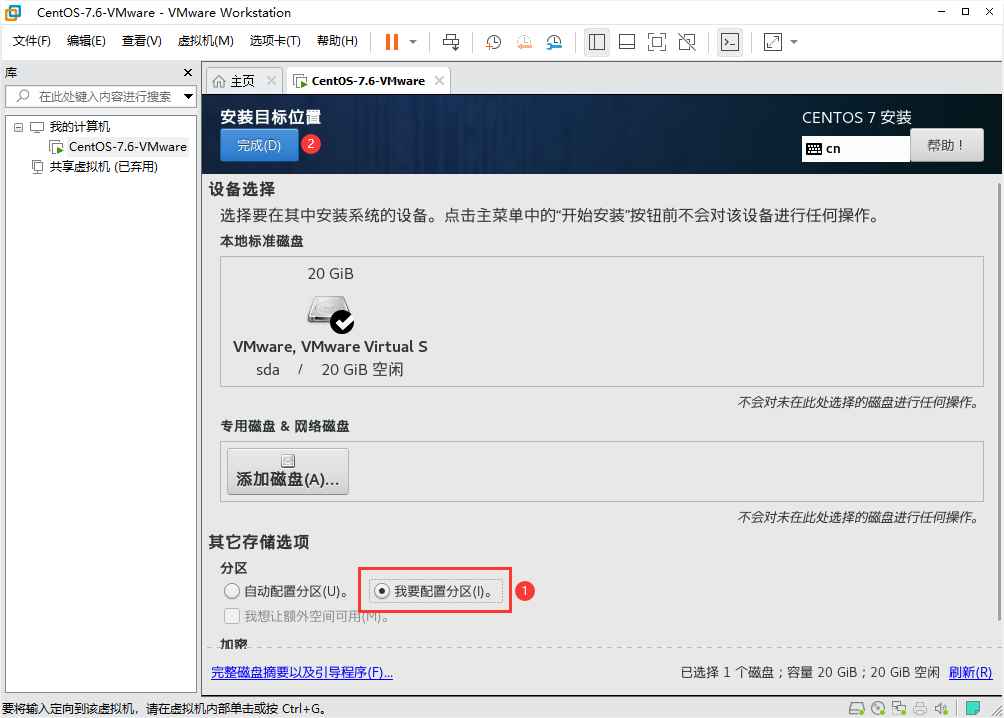
Task: Click the message log status bar icon
Action: pos(973,708)
